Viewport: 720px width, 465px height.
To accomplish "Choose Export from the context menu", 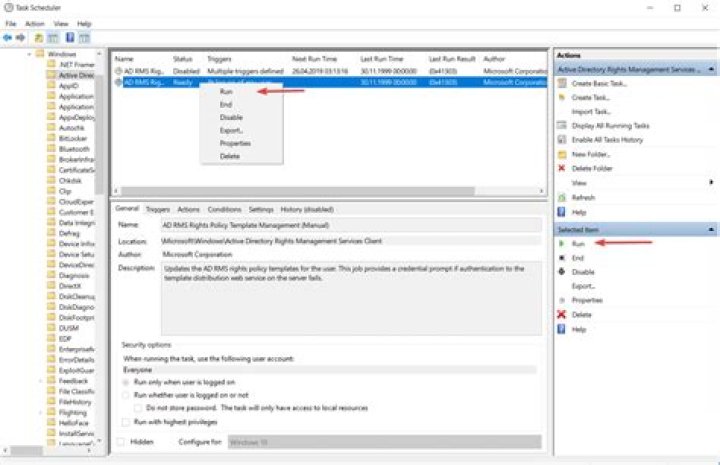I will (242, 130).
